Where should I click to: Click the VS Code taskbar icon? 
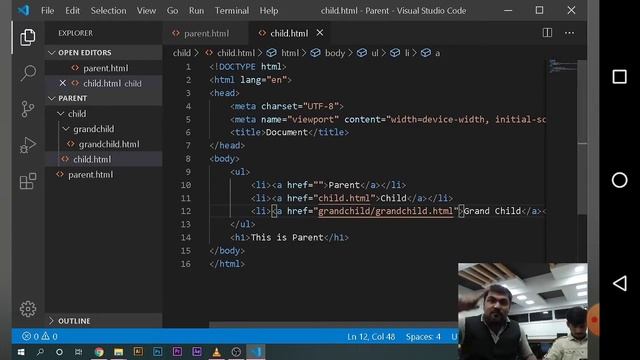[256, 352]
